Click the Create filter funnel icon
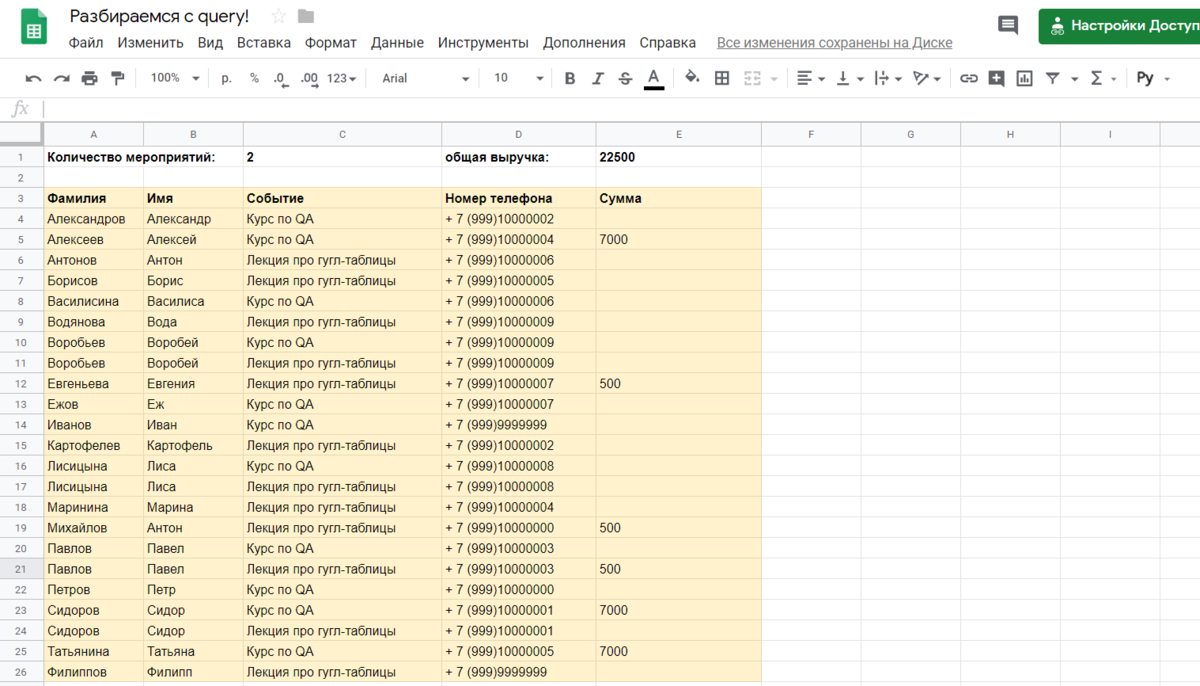This screenshot has width=1200, height=686. tap(1053, 78)
